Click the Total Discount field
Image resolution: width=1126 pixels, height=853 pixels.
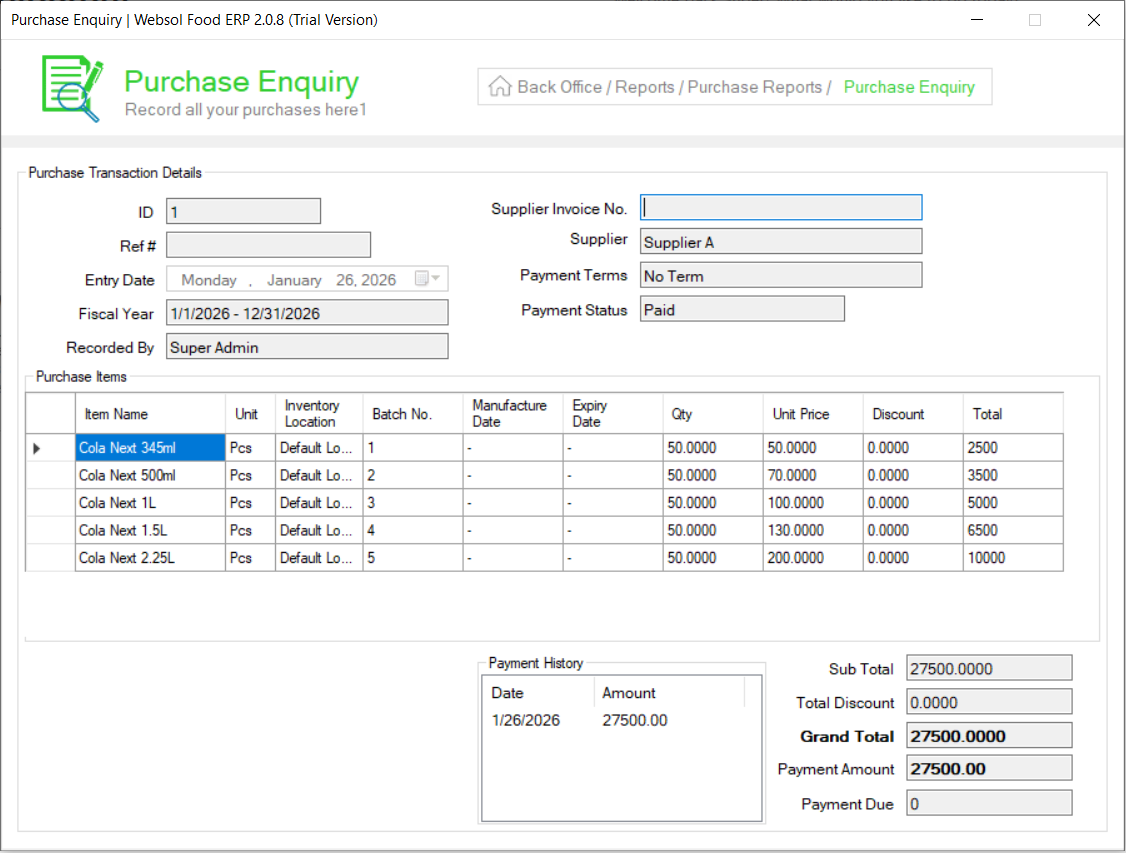click(x=989, y=701)
